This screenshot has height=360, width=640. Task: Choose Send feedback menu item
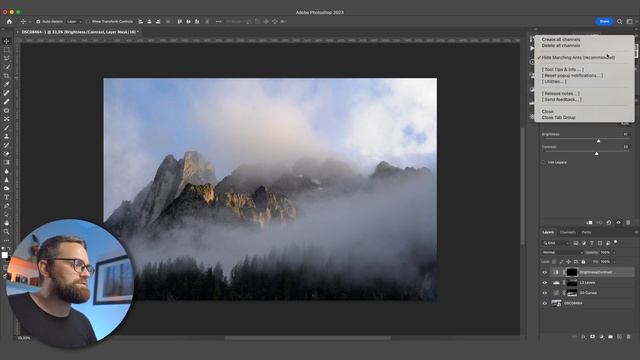point(562,100)
